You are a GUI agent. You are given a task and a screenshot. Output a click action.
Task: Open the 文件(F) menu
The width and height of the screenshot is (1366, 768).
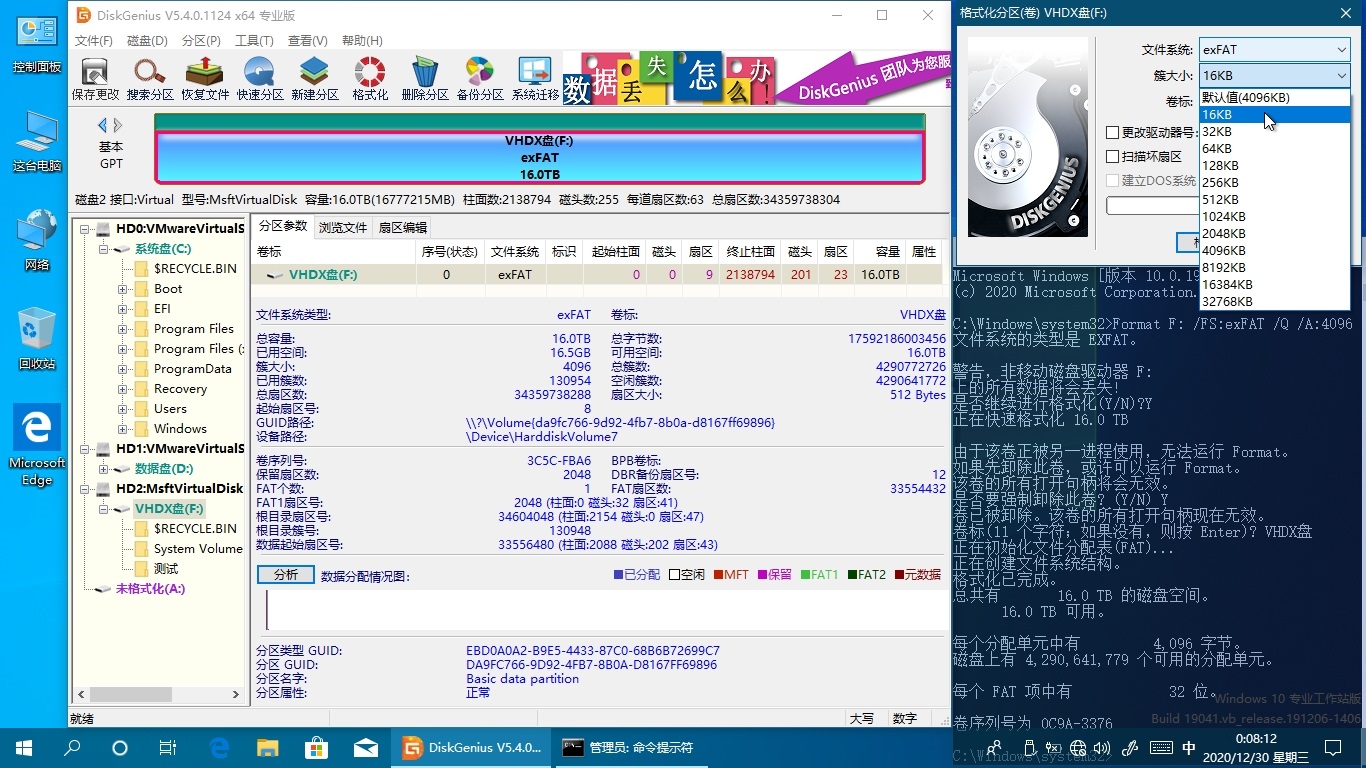point(93,40)
